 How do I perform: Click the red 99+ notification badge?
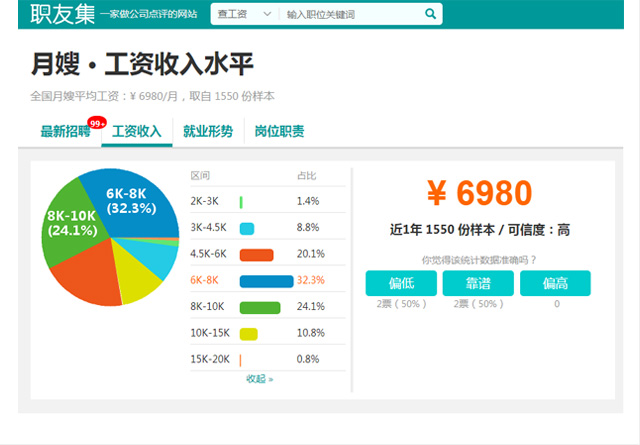[x=97, y=123]
